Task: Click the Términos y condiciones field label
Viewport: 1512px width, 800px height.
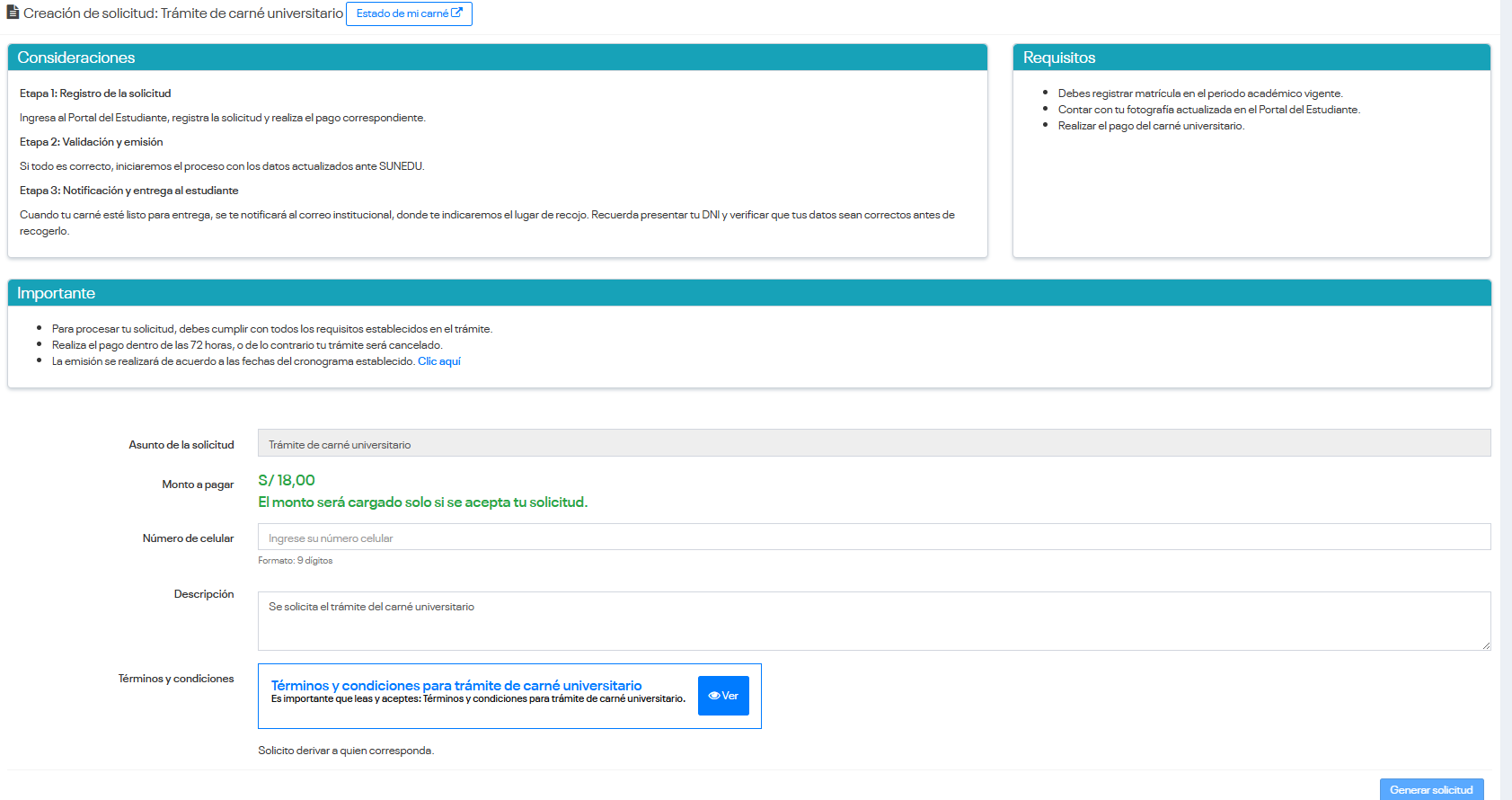Action: pos(176,679)
